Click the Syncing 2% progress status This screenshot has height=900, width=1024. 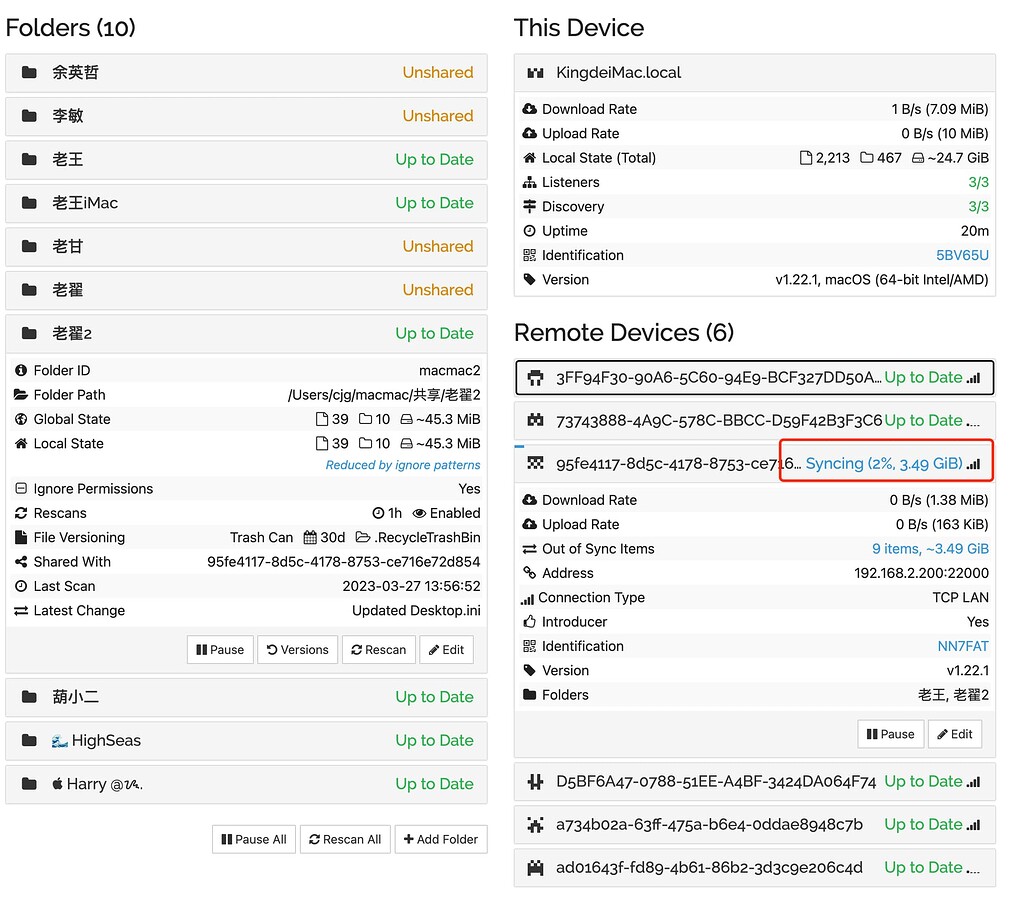[x=883, y=464]
